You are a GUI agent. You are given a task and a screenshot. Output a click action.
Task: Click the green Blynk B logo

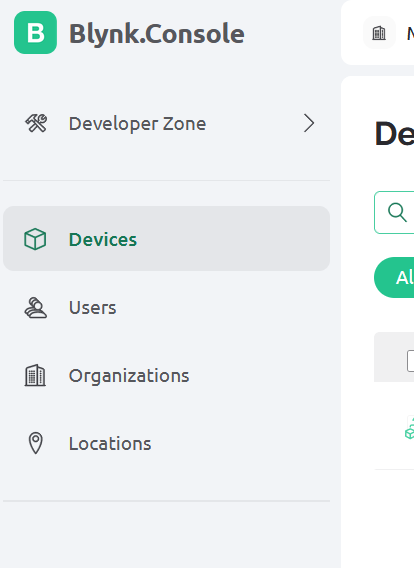[35, 33]
